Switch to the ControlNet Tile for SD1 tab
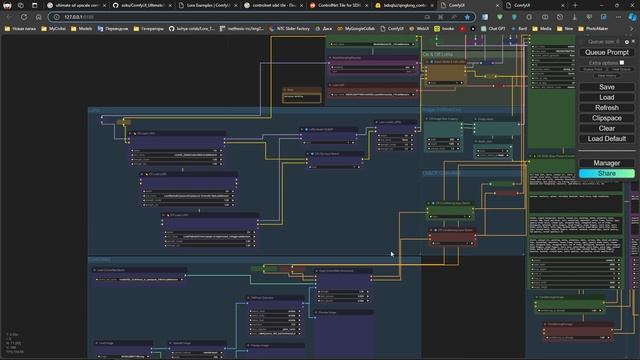This screenshot has width=640, height=360. (340, 5)
